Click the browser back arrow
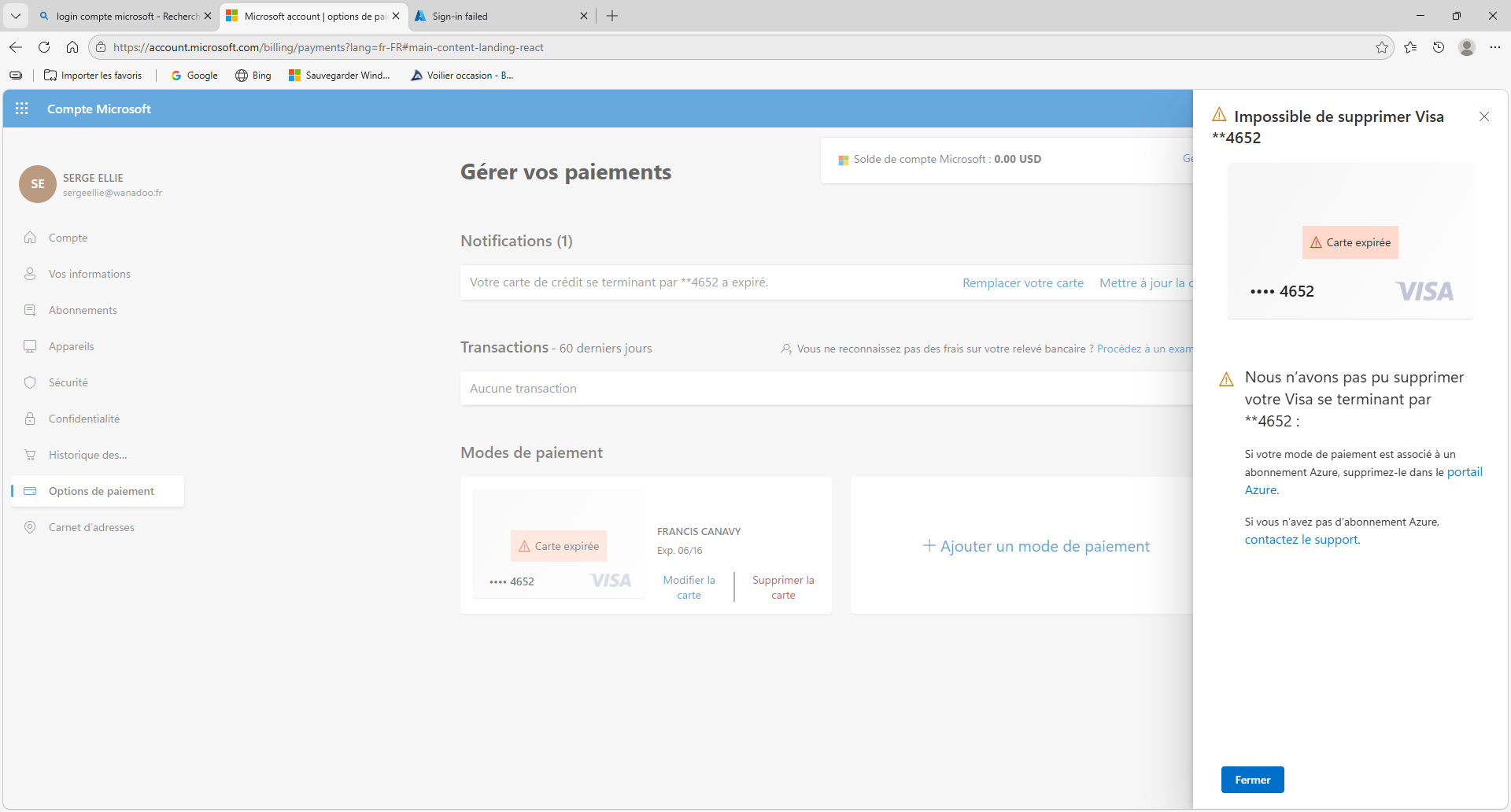1511x812 pixels. tap(16, 47)
